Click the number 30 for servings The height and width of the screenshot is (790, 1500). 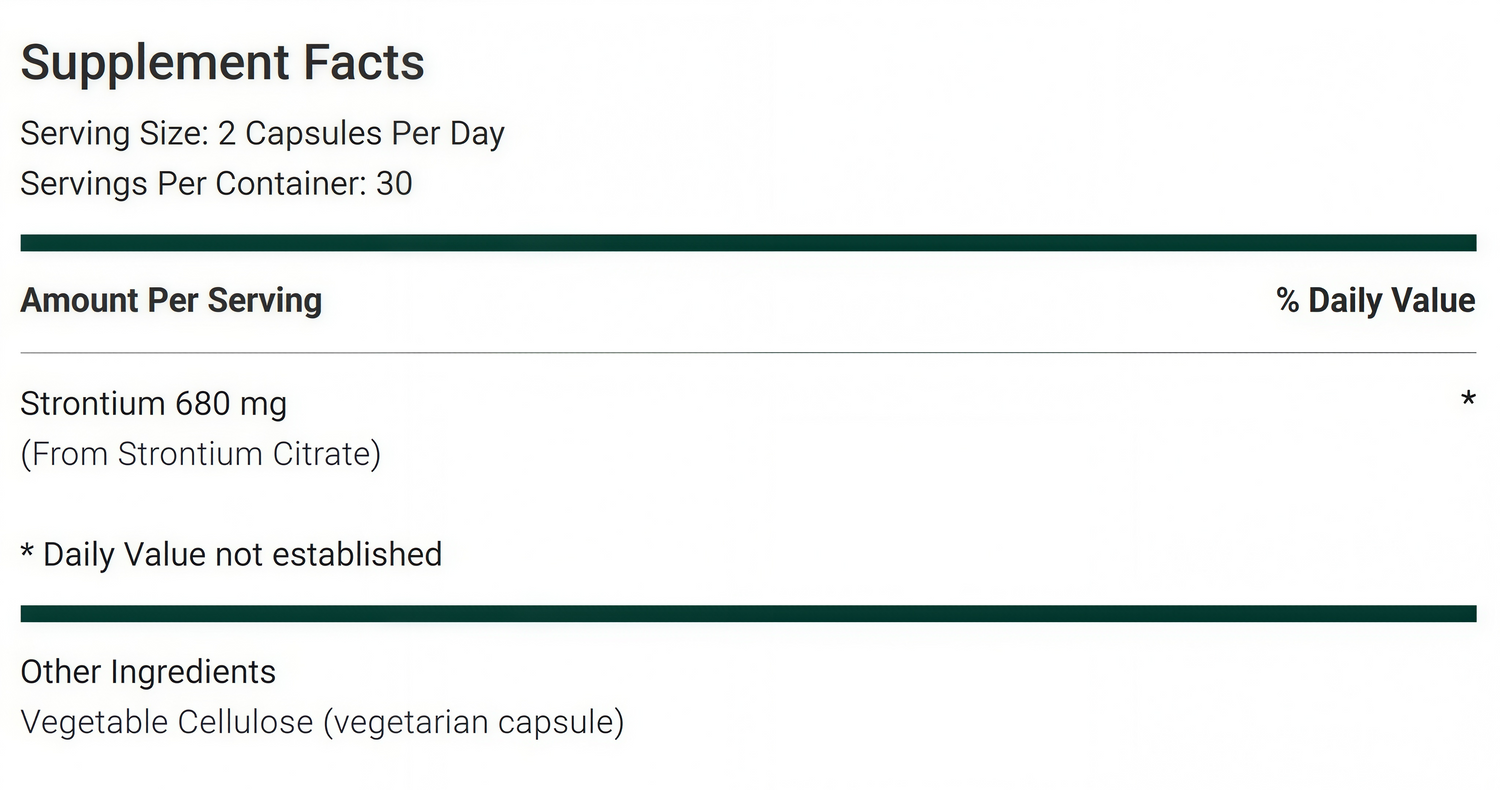pos(394,184)
